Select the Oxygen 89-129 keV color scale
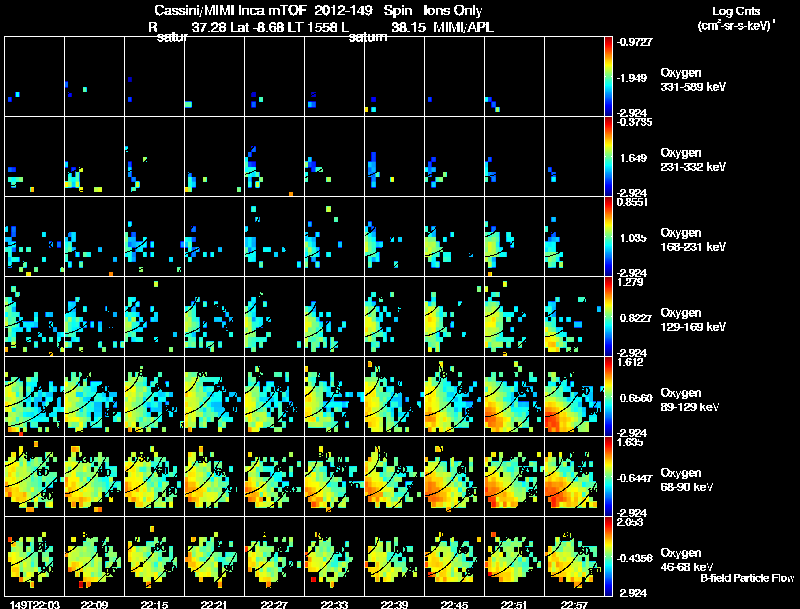 [x=608, y=396]
